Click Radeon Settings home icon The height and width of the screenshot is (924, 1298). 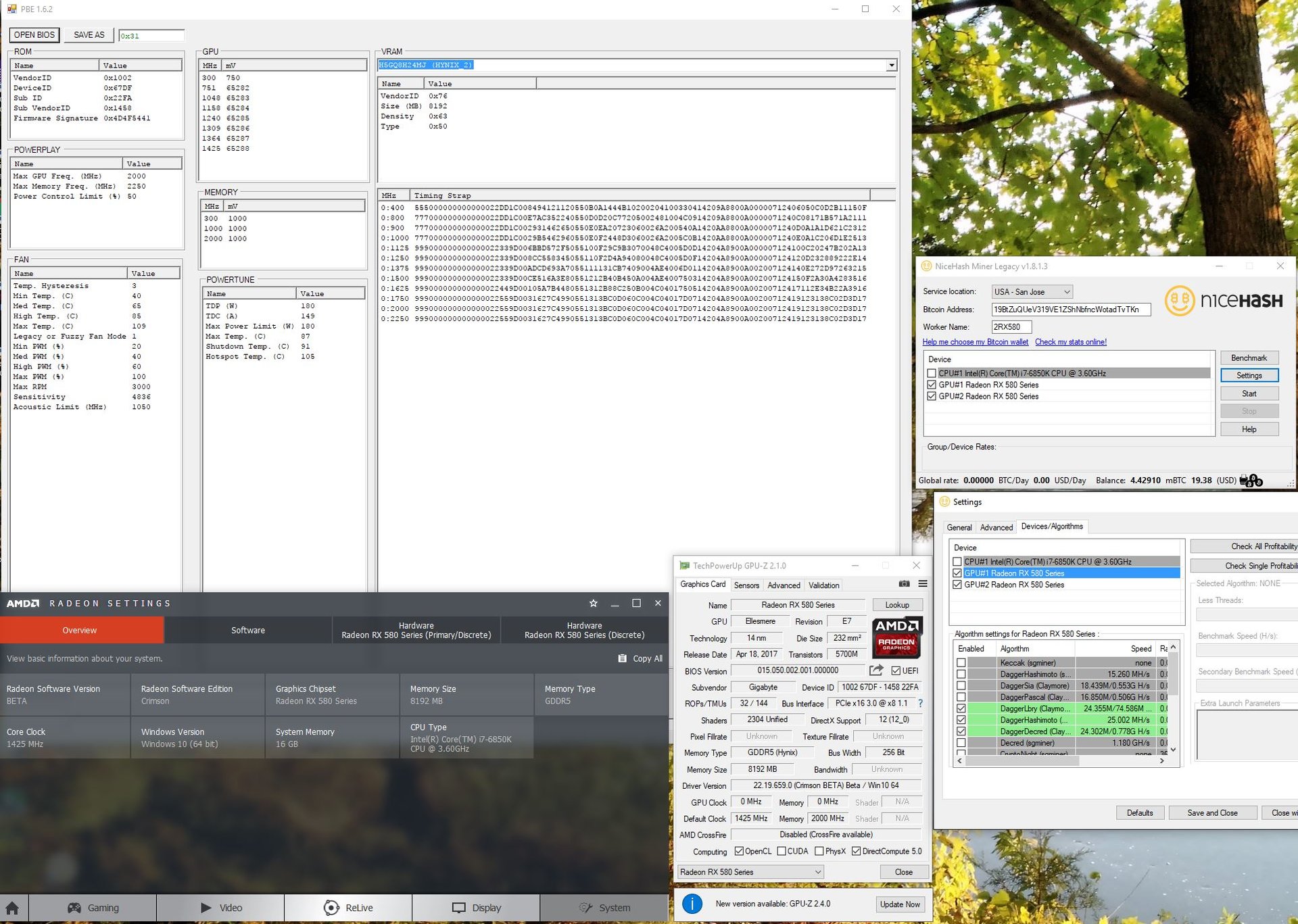coord(13,908)
